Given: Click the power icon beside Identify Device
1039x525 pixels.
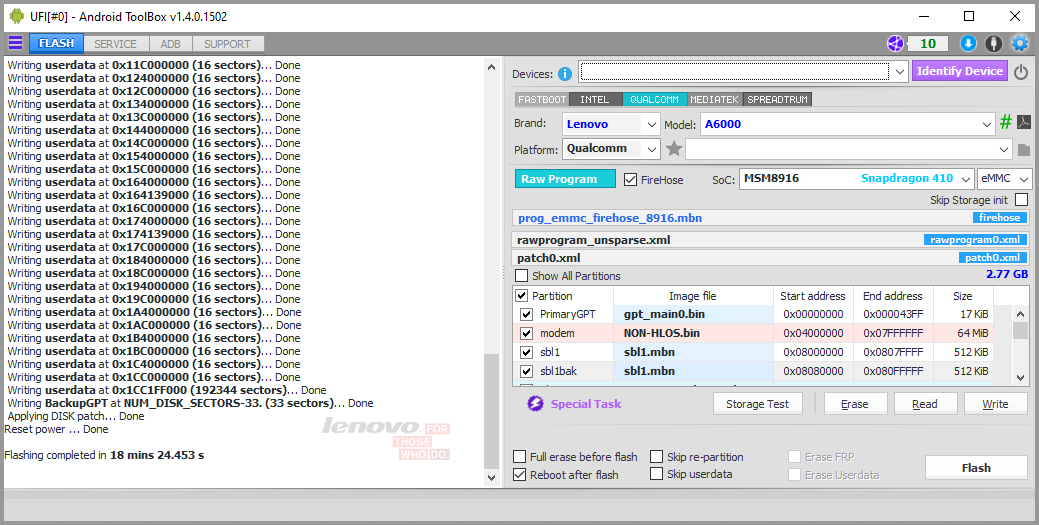Looking at the screenshot, I should 1021,72.
